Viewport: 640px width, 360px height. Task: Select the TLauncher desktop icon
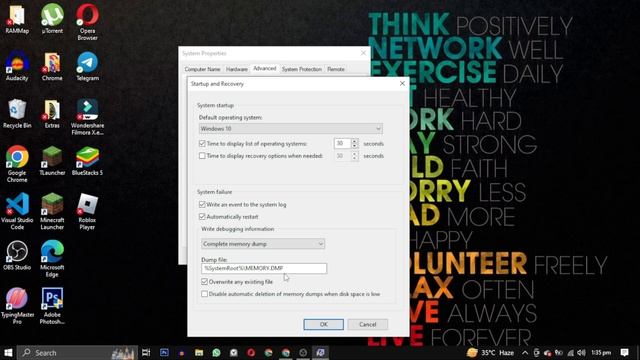click(52, 161)
